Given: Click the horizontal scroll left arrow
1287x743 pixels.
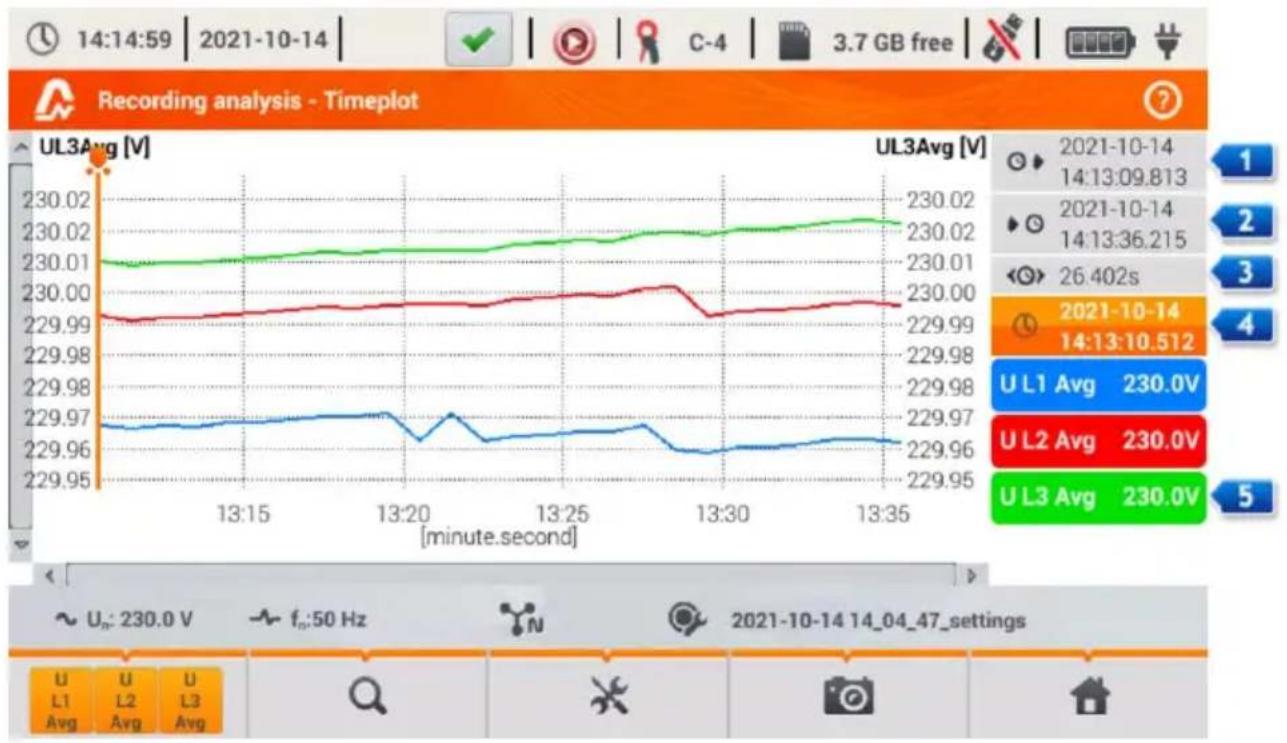Looking at the screenshot, I should point(51,577).
